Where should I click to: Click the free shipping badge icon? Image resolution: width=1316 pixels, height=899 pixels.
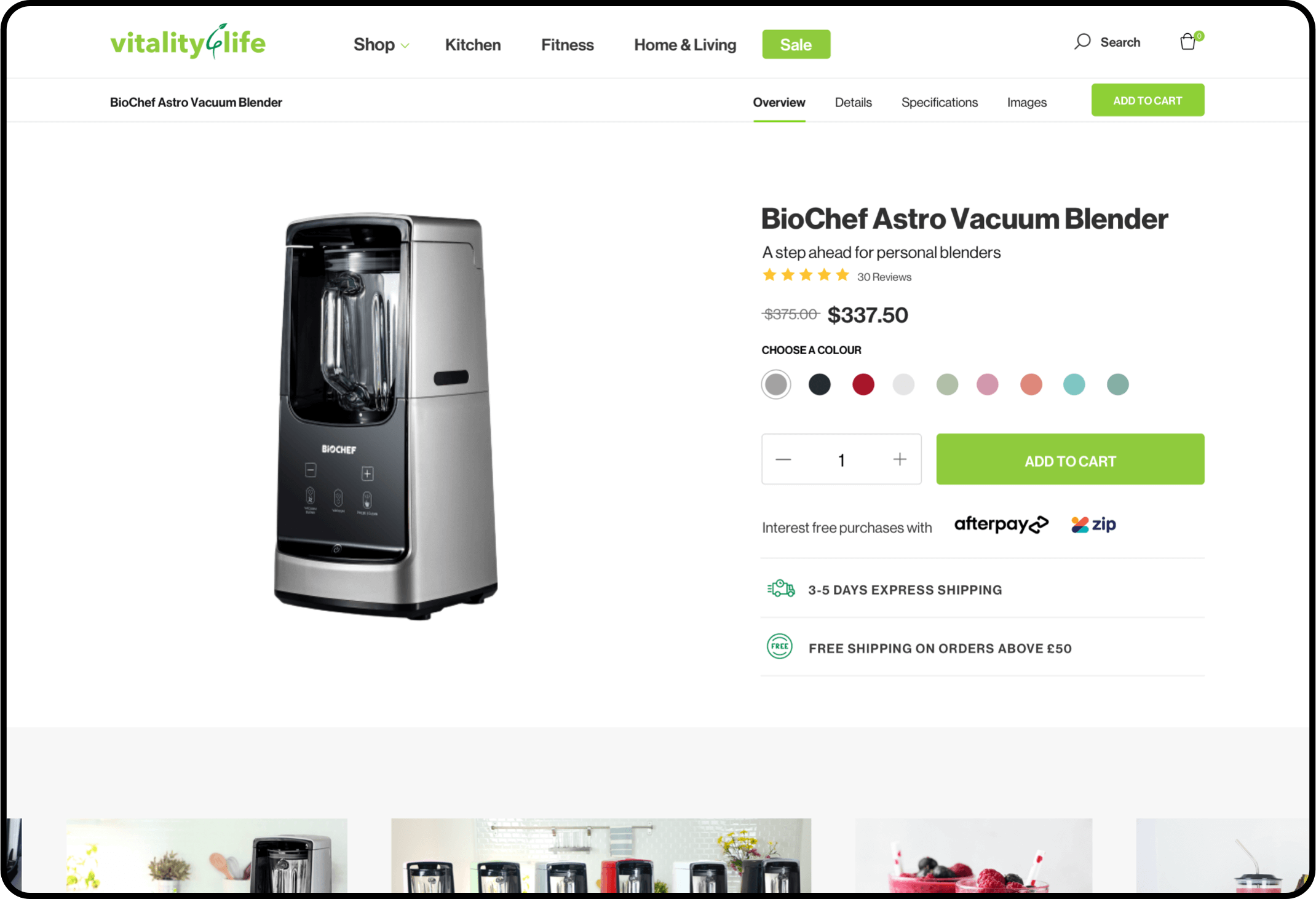pyautogui.click(x=780, y=646)
